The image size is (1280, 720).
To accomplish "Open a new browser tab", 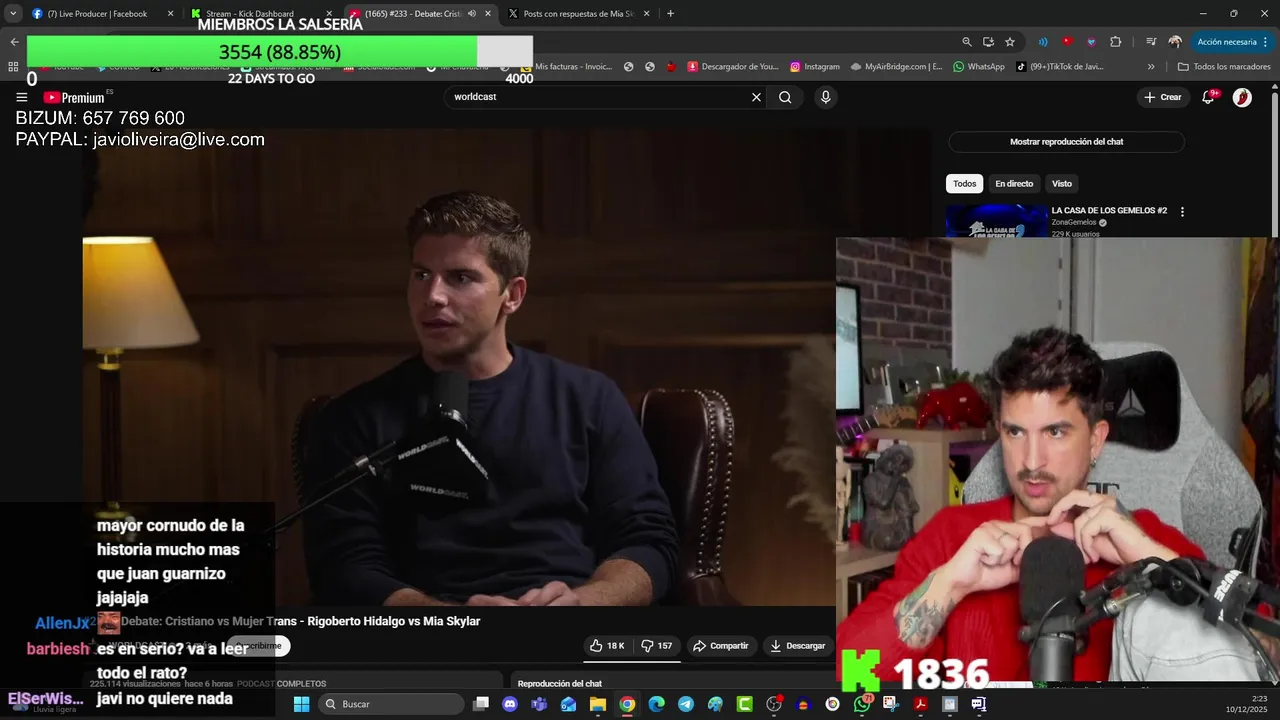I will click(670, 14).
